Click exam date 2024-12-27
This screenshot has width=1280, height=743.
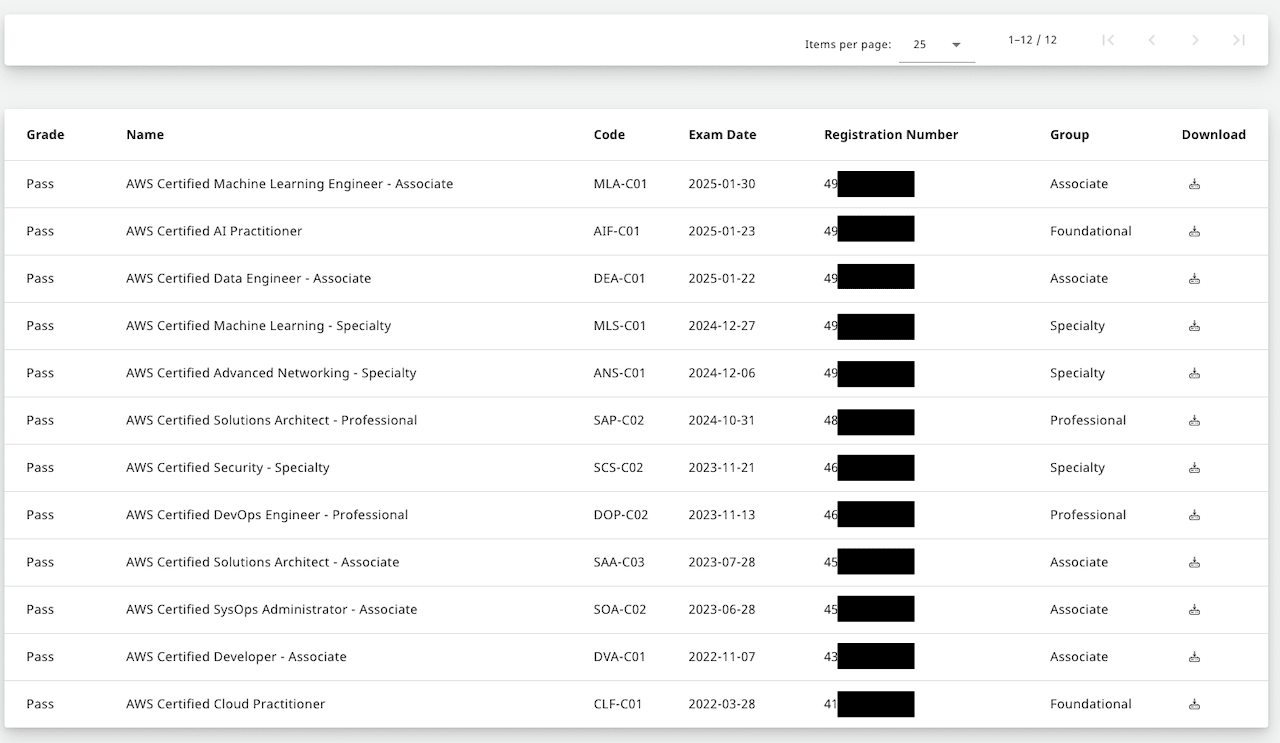tap(722, 326)
